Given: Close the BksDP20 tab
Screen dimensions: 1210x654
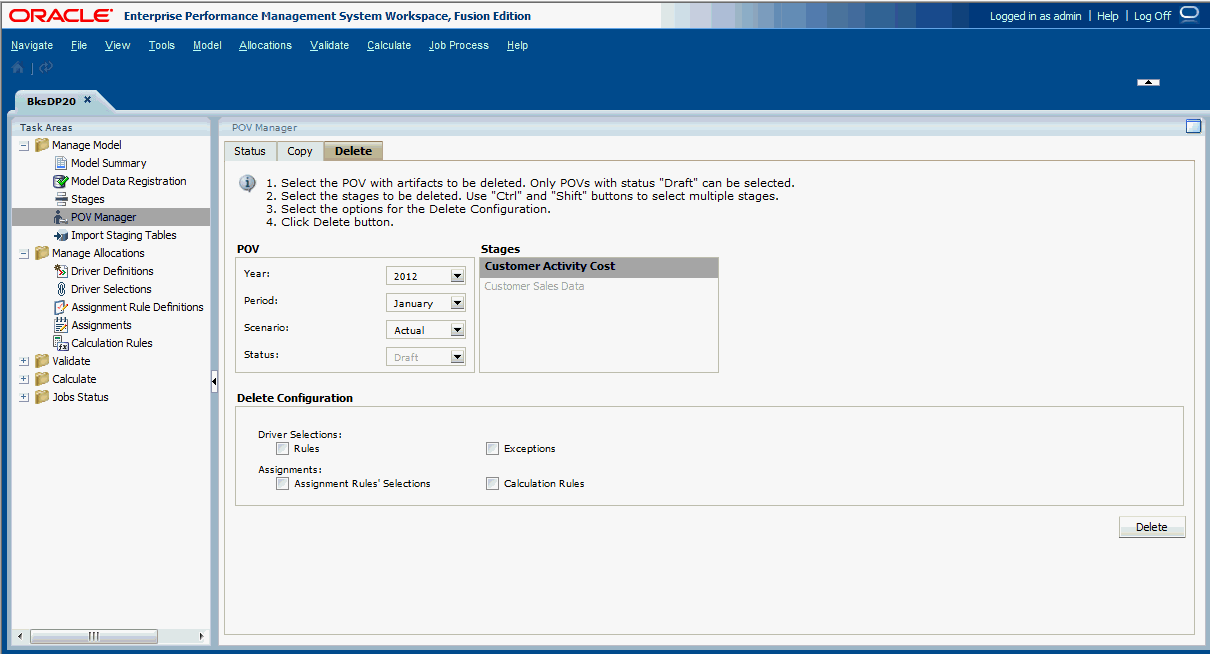Looking at the screenshot, I should pos(87,100).
